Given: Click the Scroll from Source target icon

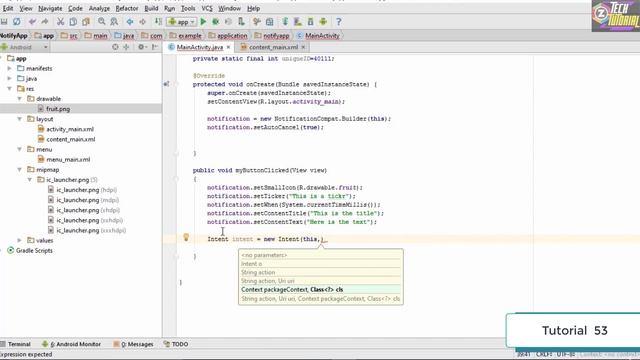Looking at the screenshot, I should (x=116, y=47).
